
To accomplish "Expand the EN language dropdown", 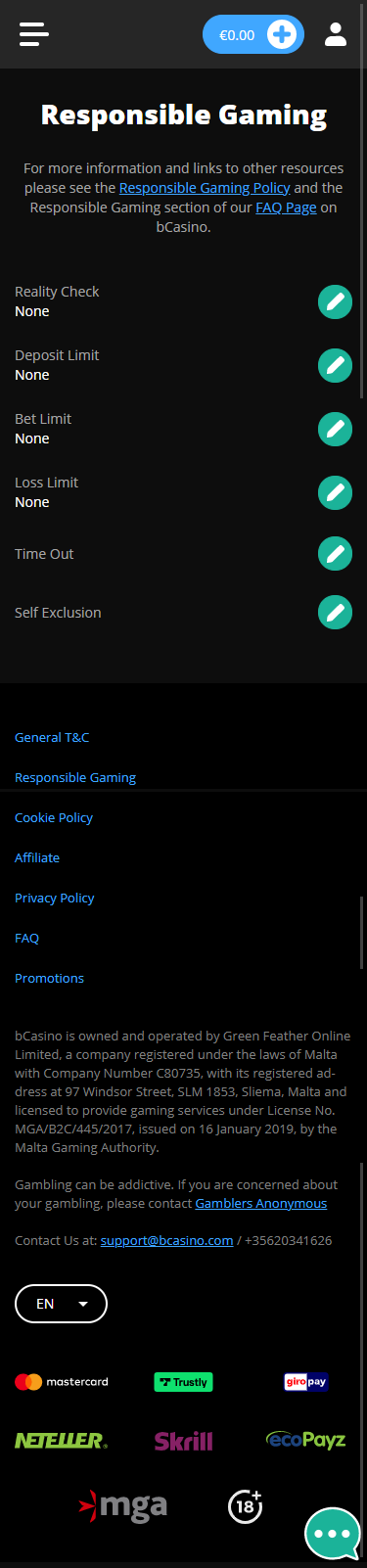I will (x=61, y=1304).
